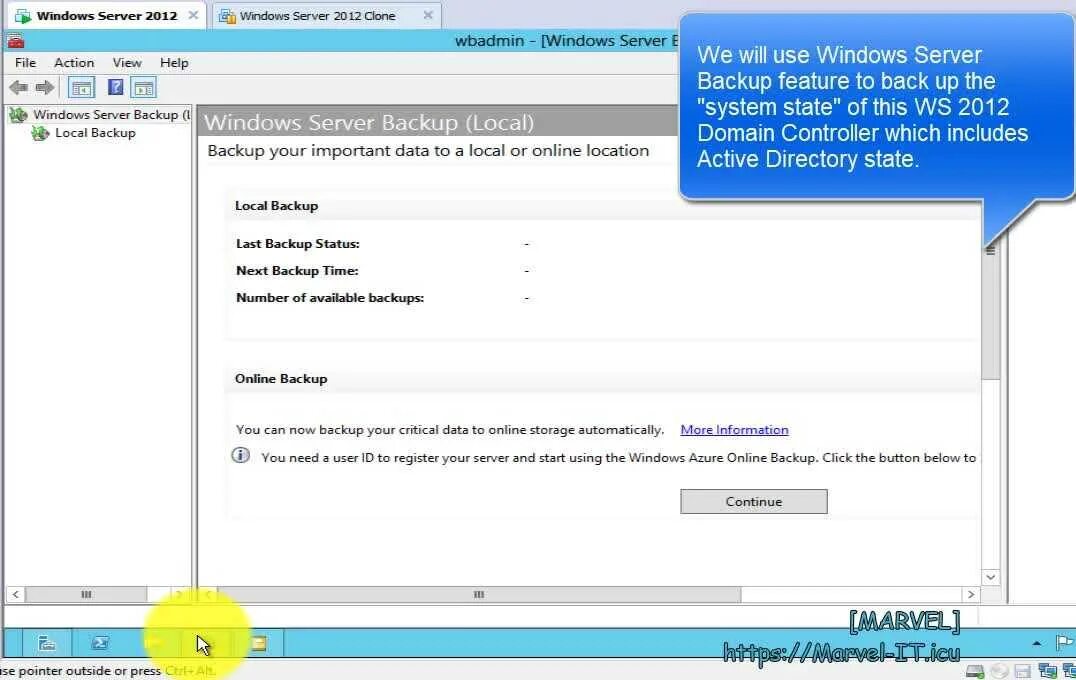Viewport: 1076px width, 680px height.
Task: Open help with the question mark icon
Action: [115, 87]
